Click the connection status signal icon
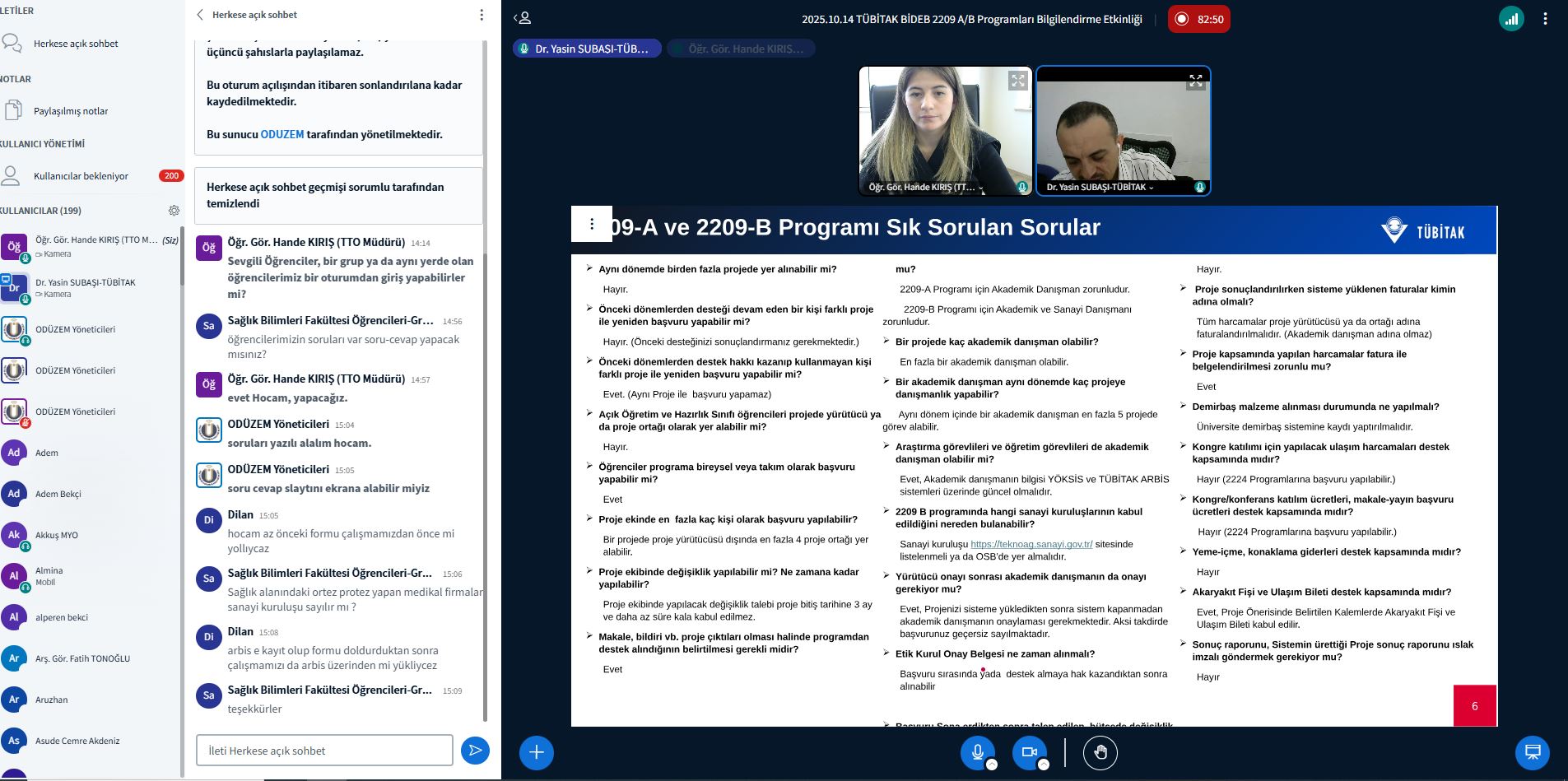The height and width of the screenshot is (781, 1568). (x=1511, y=19)
